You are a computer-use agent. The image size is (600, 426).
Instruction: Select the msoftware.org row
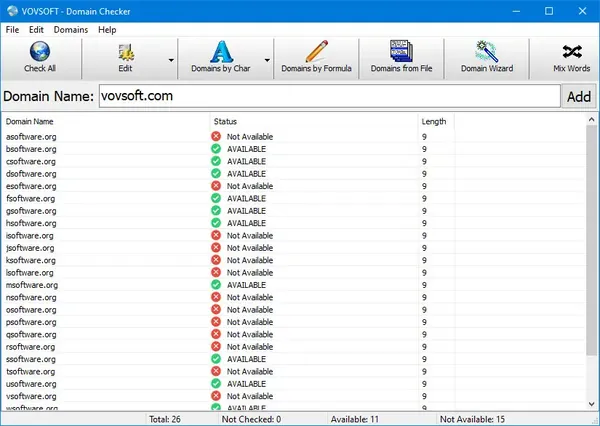click(x=293, y=285)
